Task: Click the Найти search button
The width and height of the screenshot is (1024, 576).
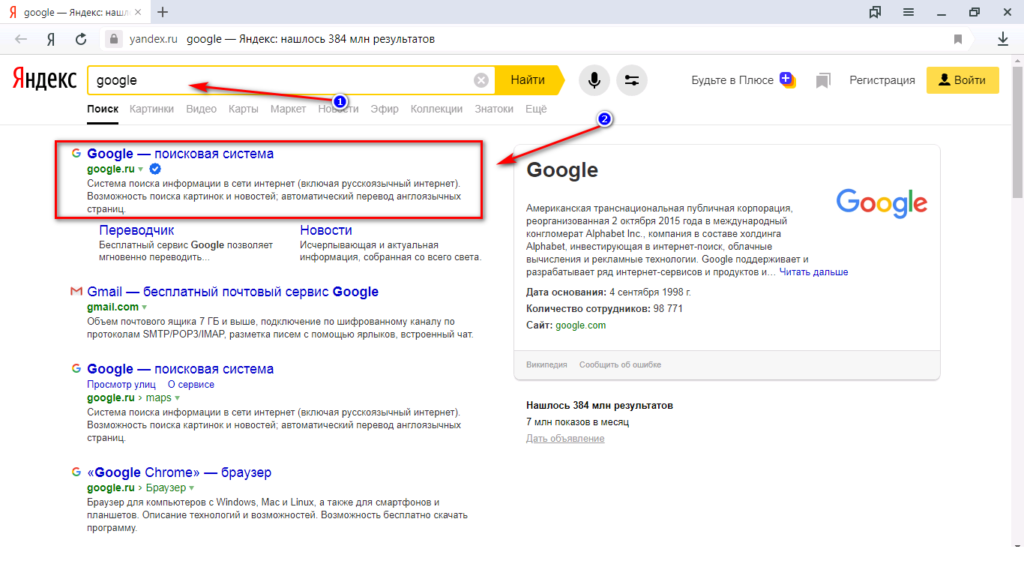Action: [x=528, y=80]
